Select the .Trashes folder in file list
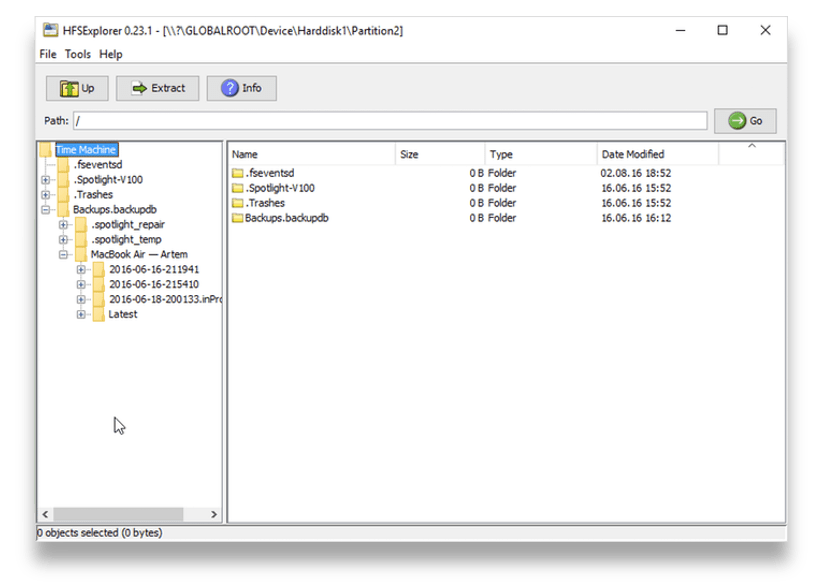The height and width of the screenshot is (583, 830). (265, 203)
